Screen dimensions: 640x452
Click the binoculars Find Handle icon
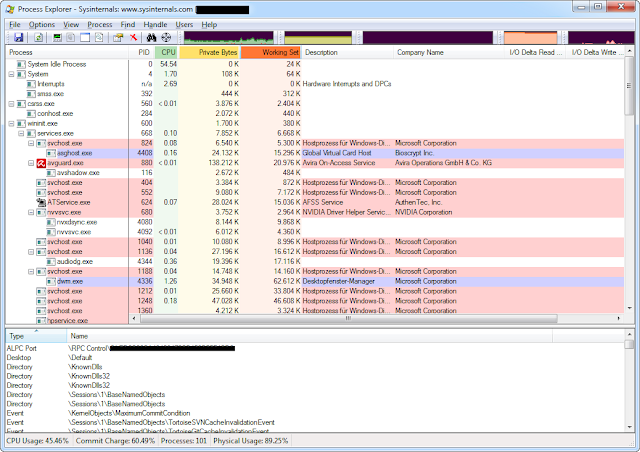151,38
